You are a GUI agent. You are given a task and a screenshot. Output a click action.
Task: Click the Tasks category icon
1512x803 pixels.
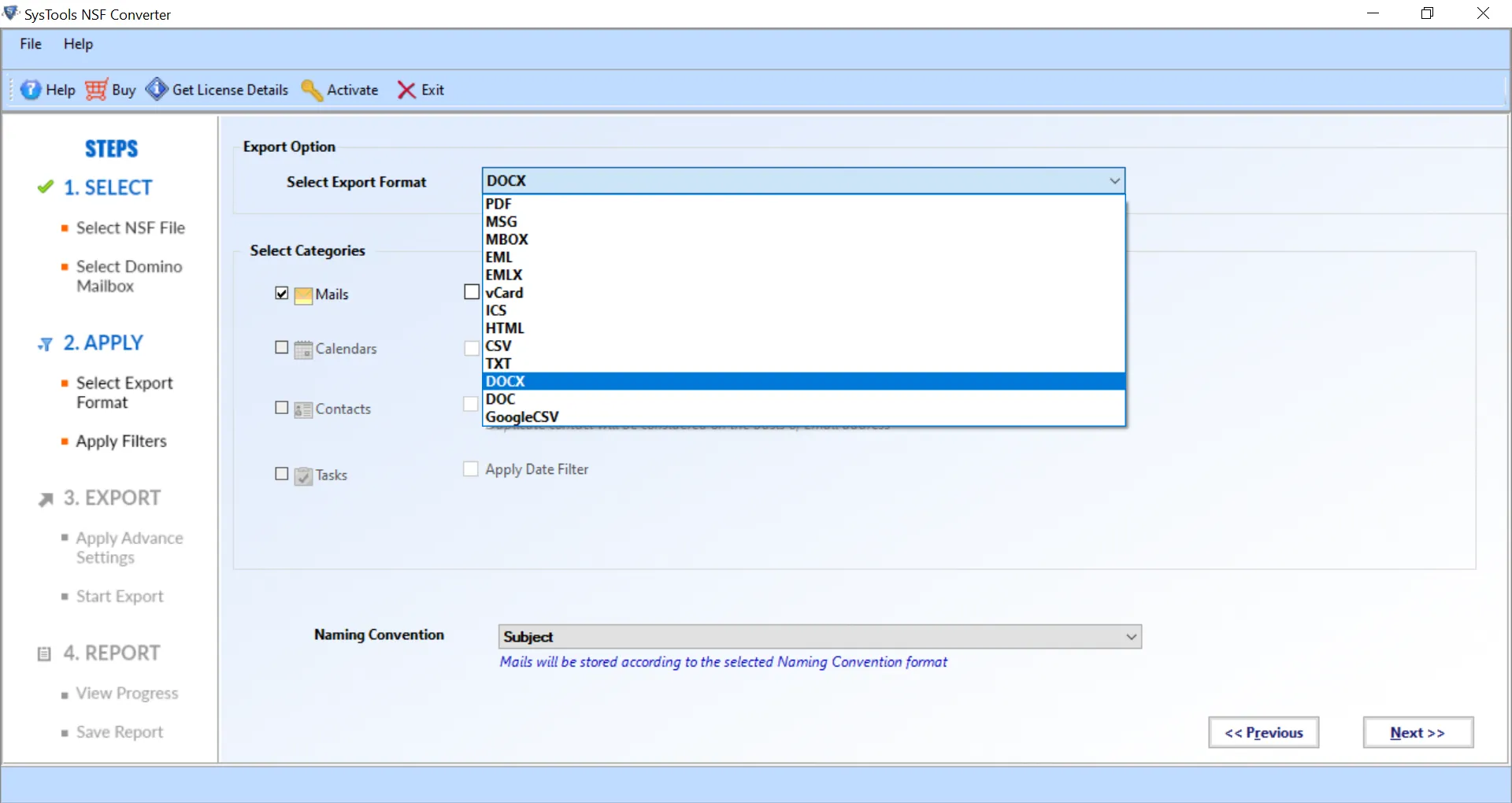point(303,476)
